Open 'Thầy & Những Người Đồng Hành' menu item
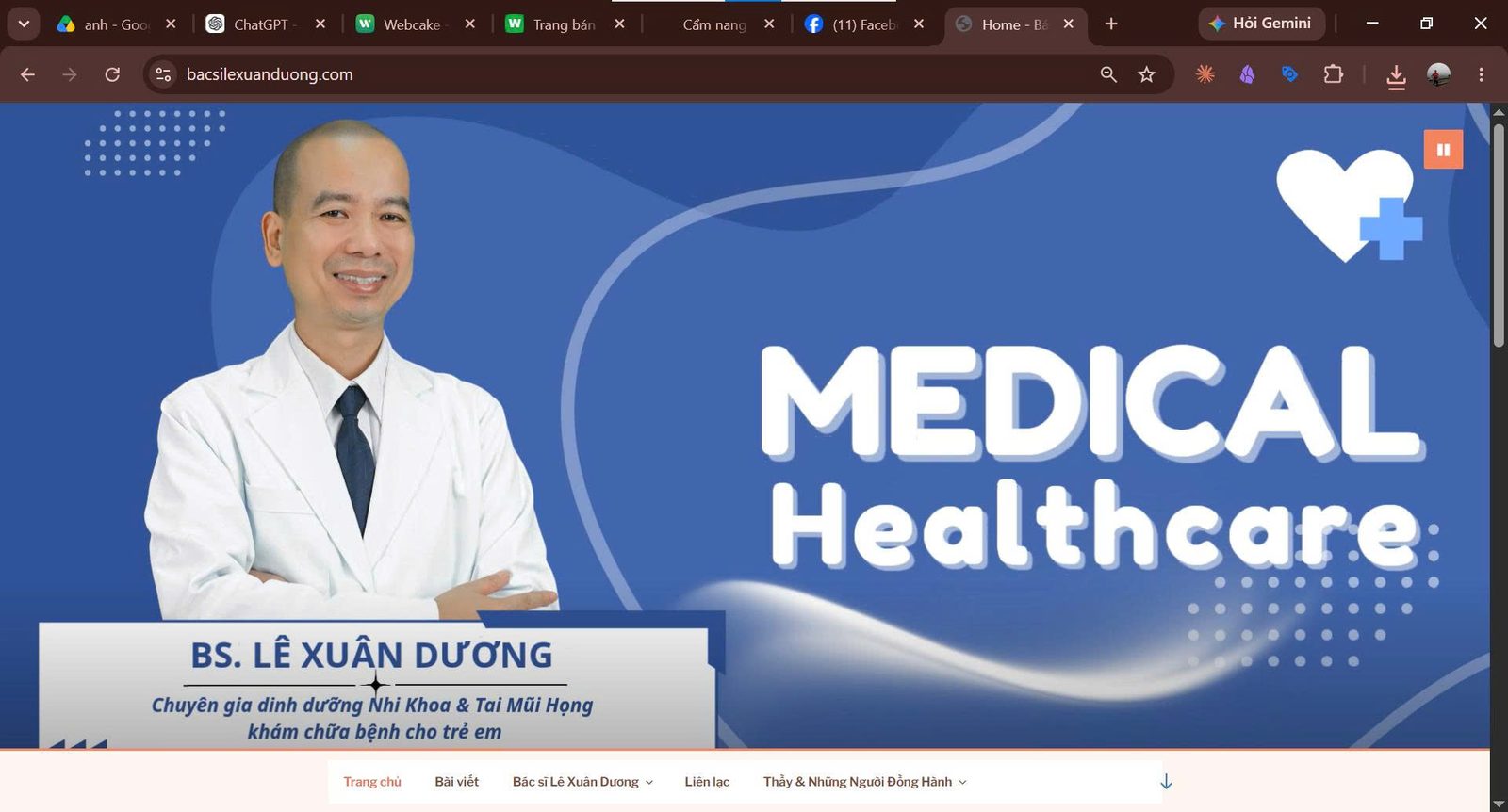This screenshot has height=812, width=1508. click(x=858, y=782)
